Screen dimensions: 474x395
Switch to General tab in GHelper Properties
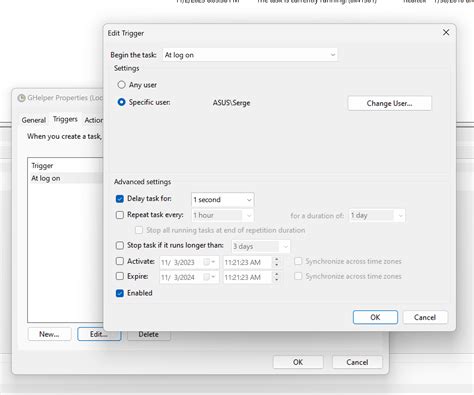34,120
